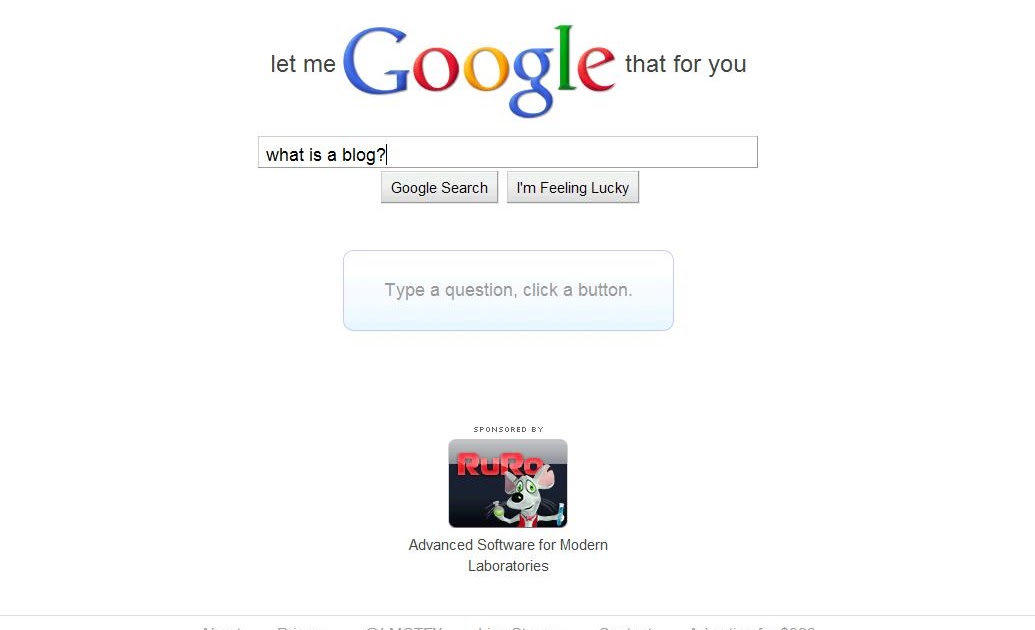The height and width of the screenshot is (630, 1035).
Task: Focus the search box containing 'what is a blog?'
Action: click(508, 153)
